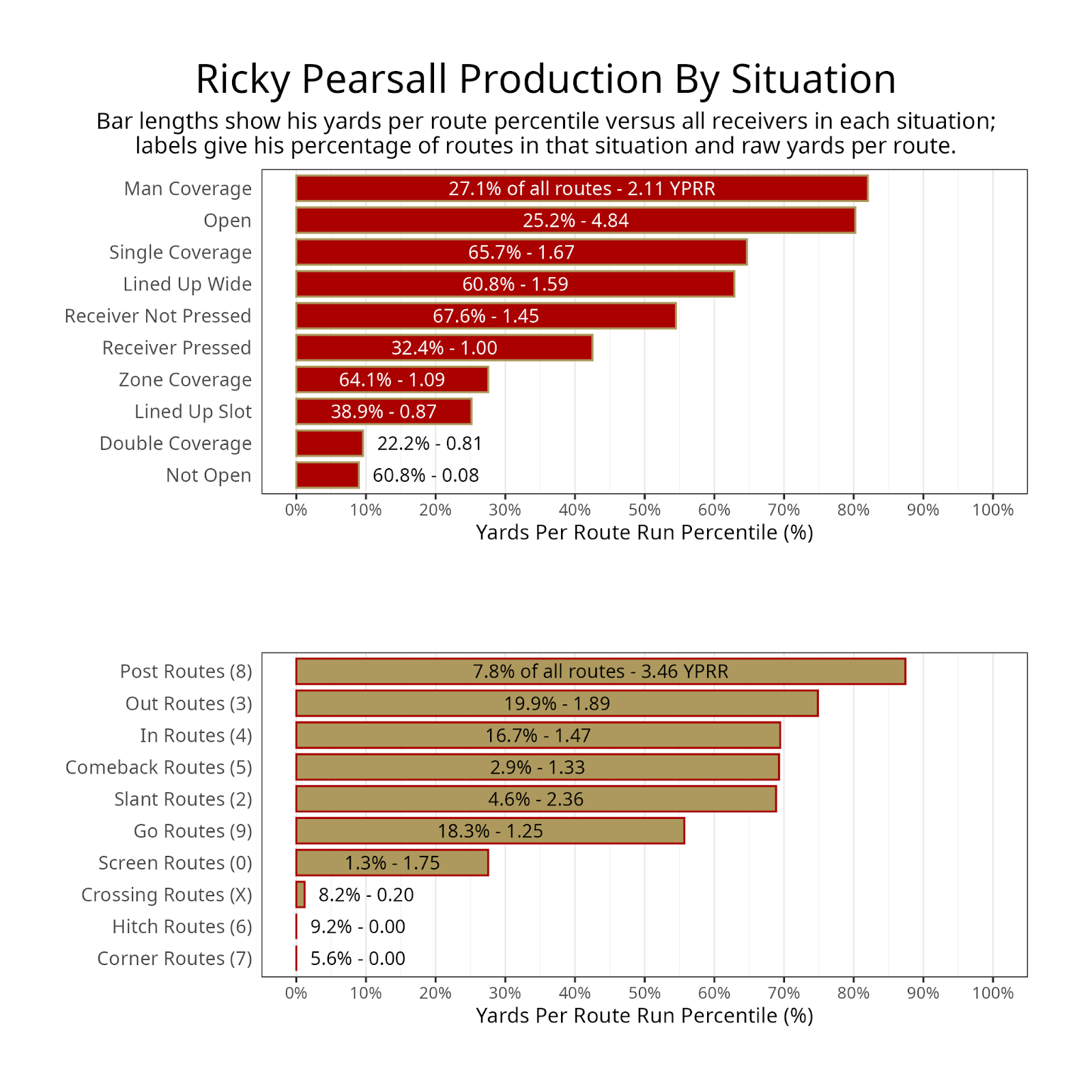Screen dimensions: 1092x1092
Task: Click the Open situation bar
Action: point(575,220)
